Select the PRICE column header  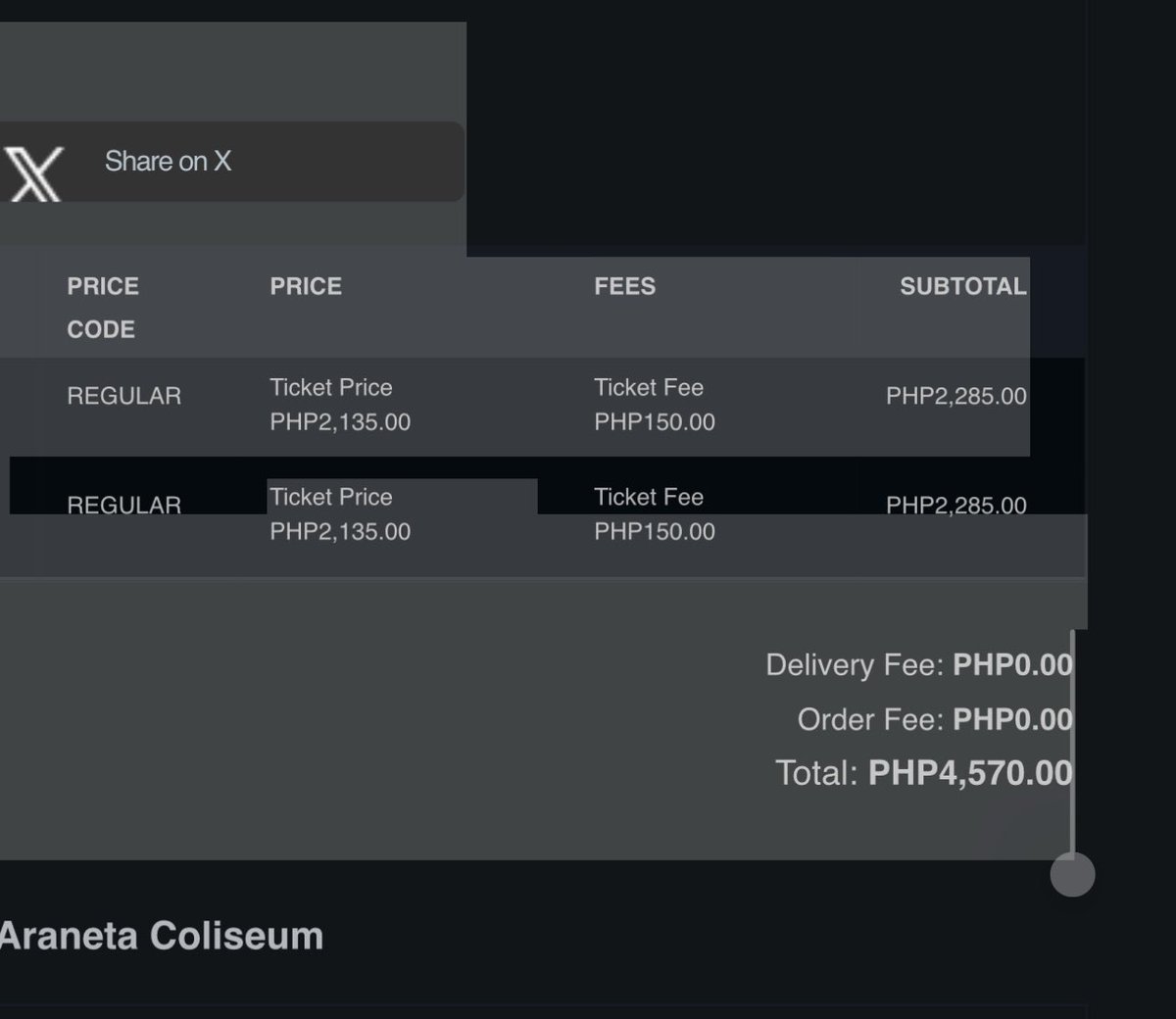306,286
